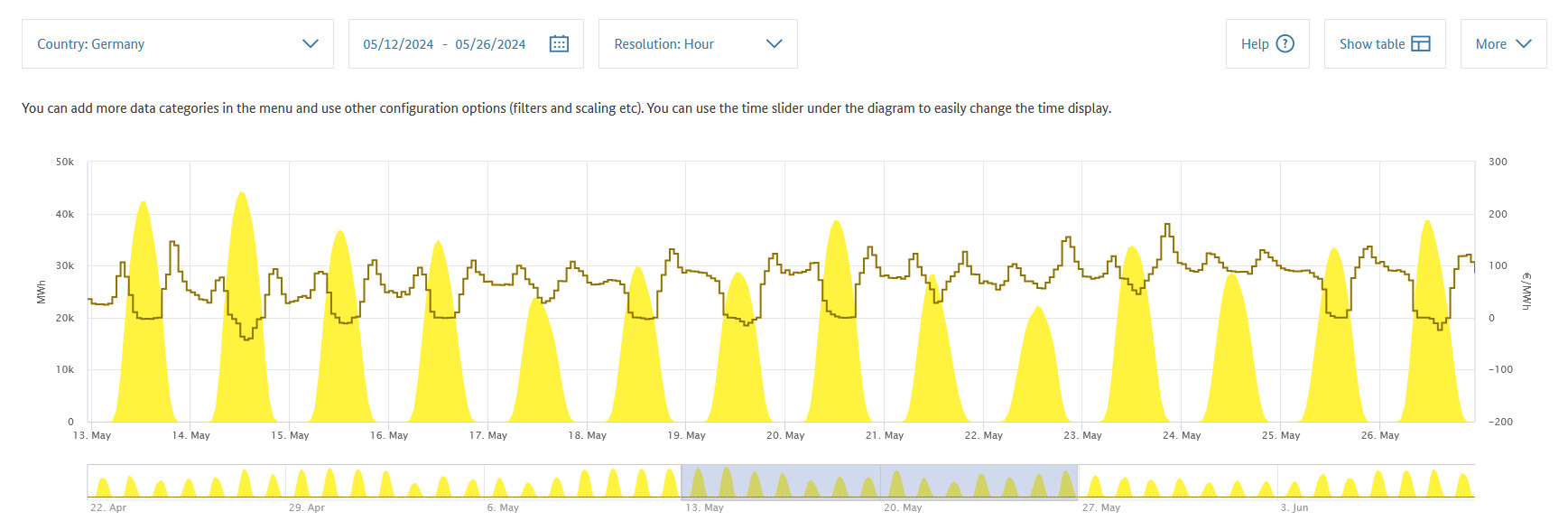Expand the Country: Germany dropdown chevron
This screenshot has width=1568, height=530.
[x=311, y=43]
